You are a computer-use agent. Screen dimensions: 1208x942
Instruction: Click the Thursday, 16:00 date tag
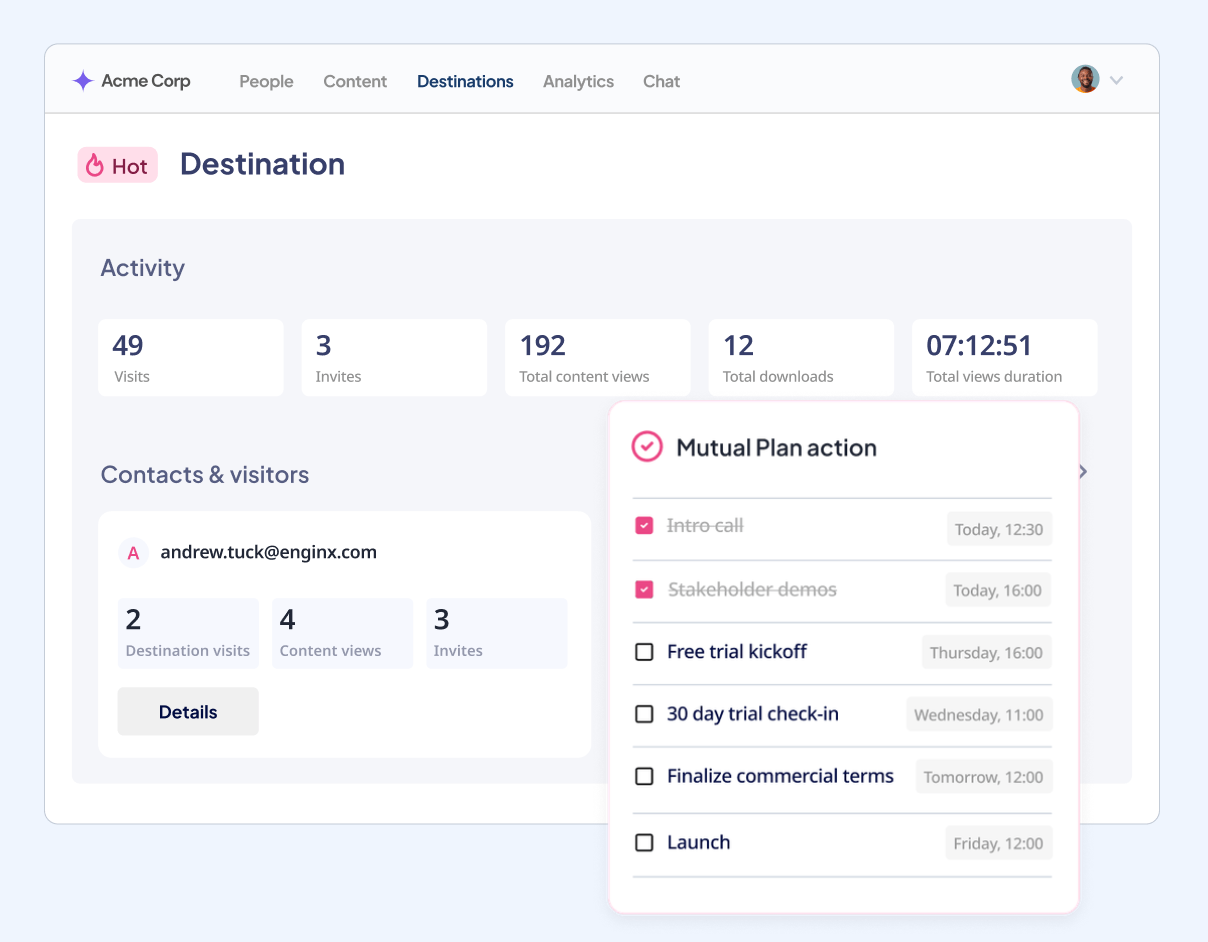986,653
